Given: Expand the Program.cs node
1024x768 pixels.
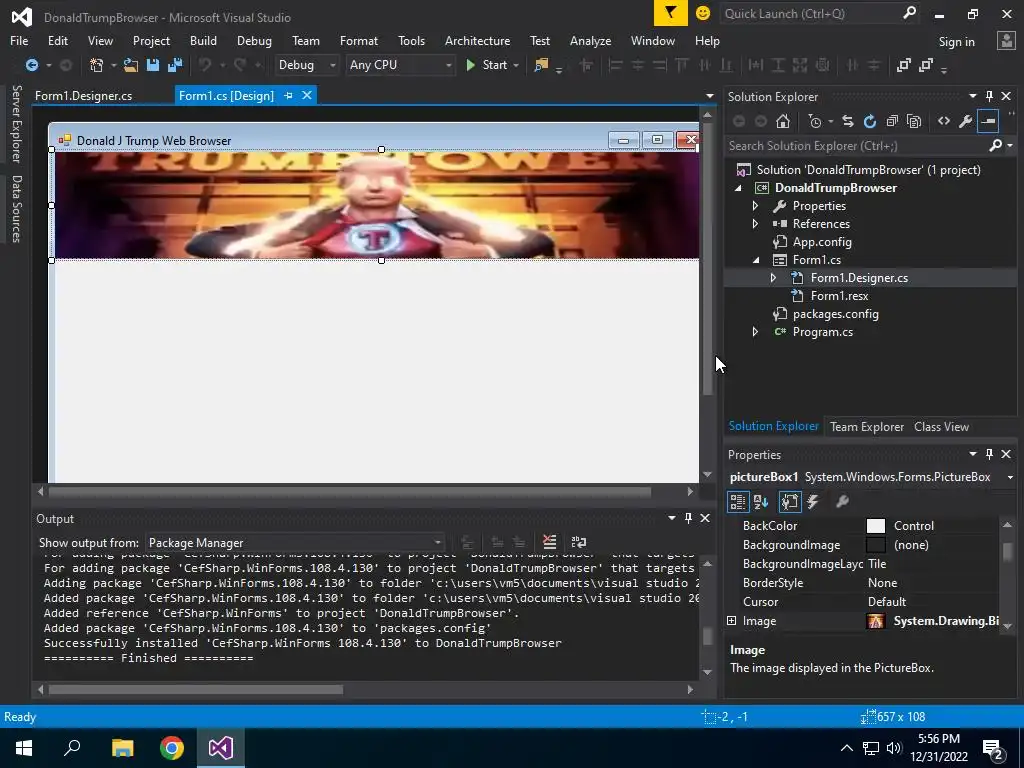Looking at the screenshot, I should pyautogui.click(x=756, y=332).
